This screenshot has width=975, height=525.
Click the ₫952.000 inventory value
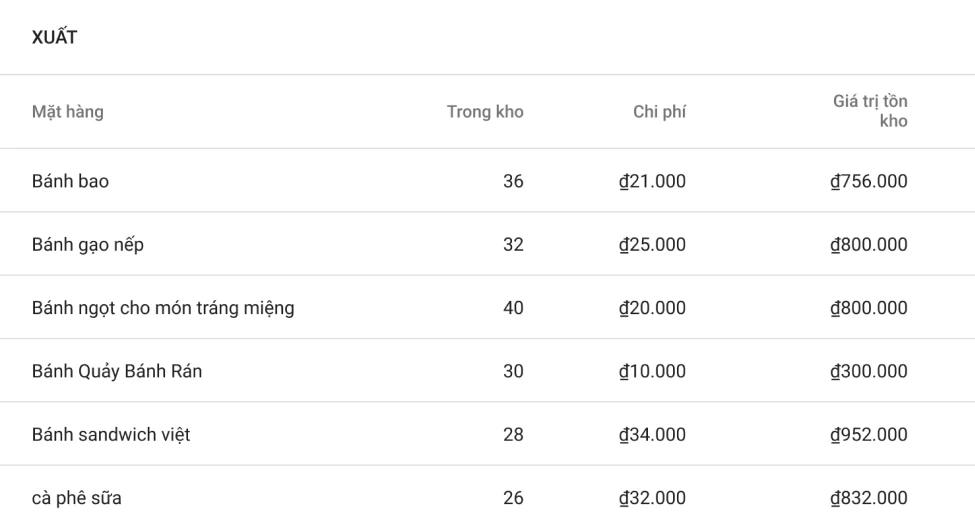(x=869, y=434)
